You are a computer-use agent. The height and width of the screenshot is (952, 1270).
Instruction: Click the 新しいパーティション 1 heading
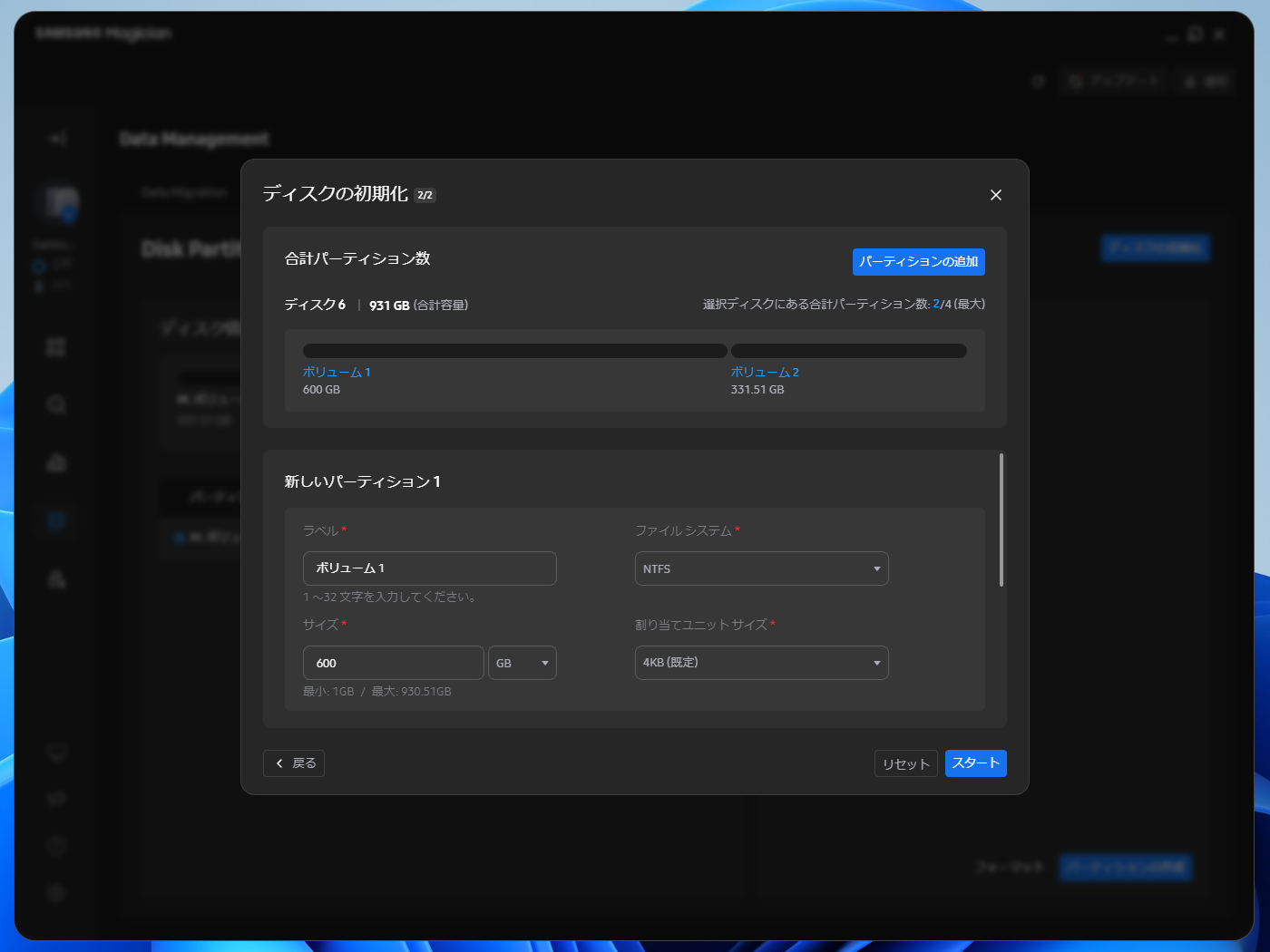(x=363, y=481)
